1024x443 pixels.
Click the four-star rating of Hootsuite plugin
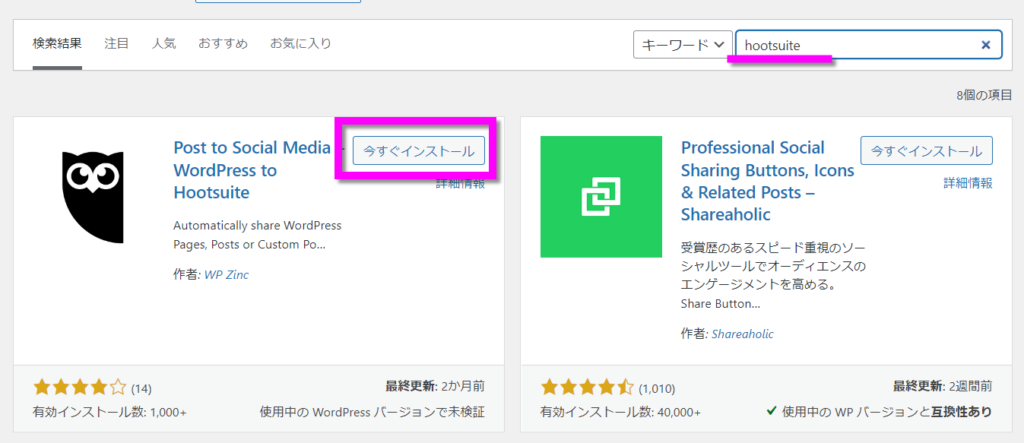tap(79, 388)
